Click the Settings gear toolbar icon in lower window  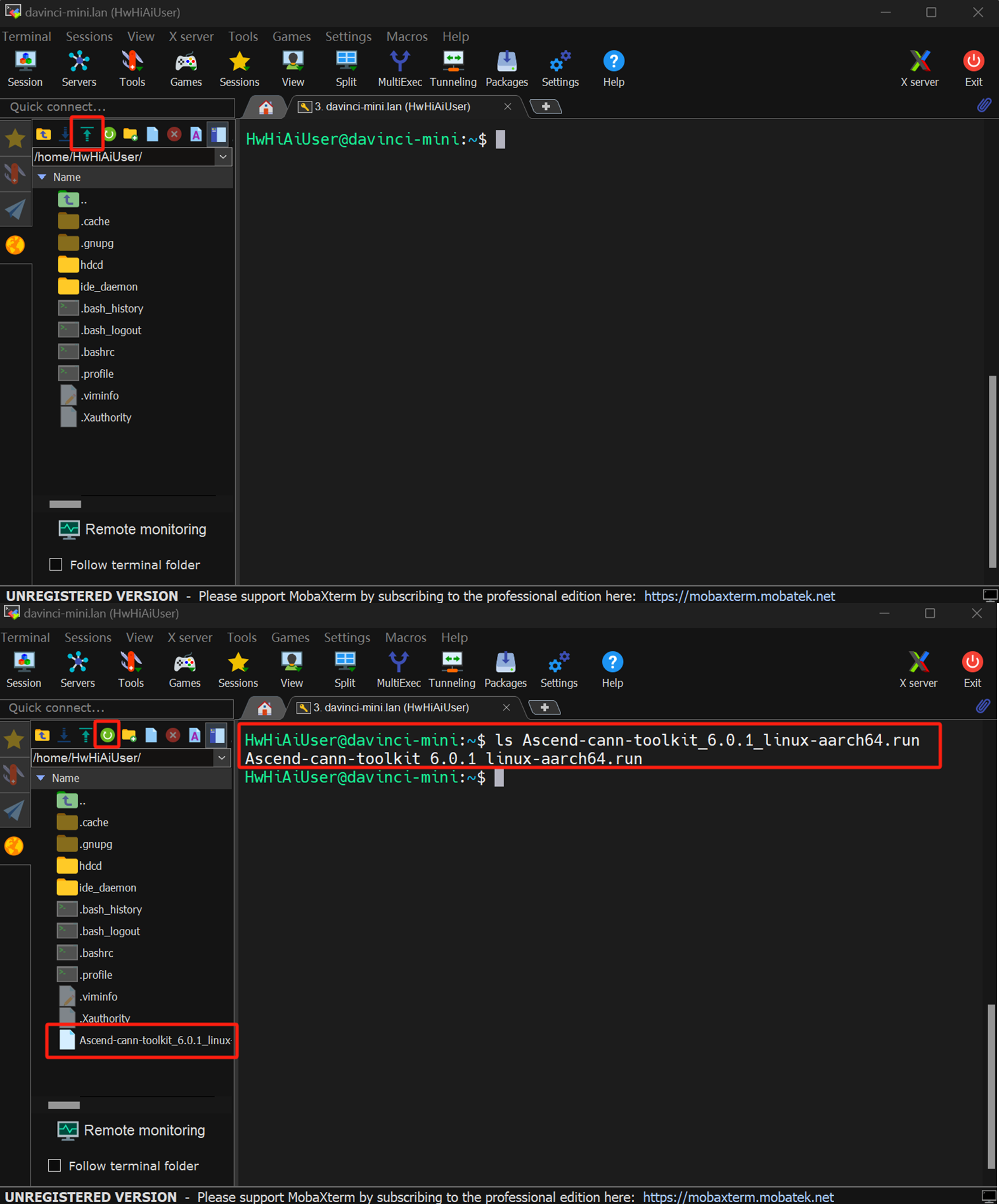(x=559, y=670)
